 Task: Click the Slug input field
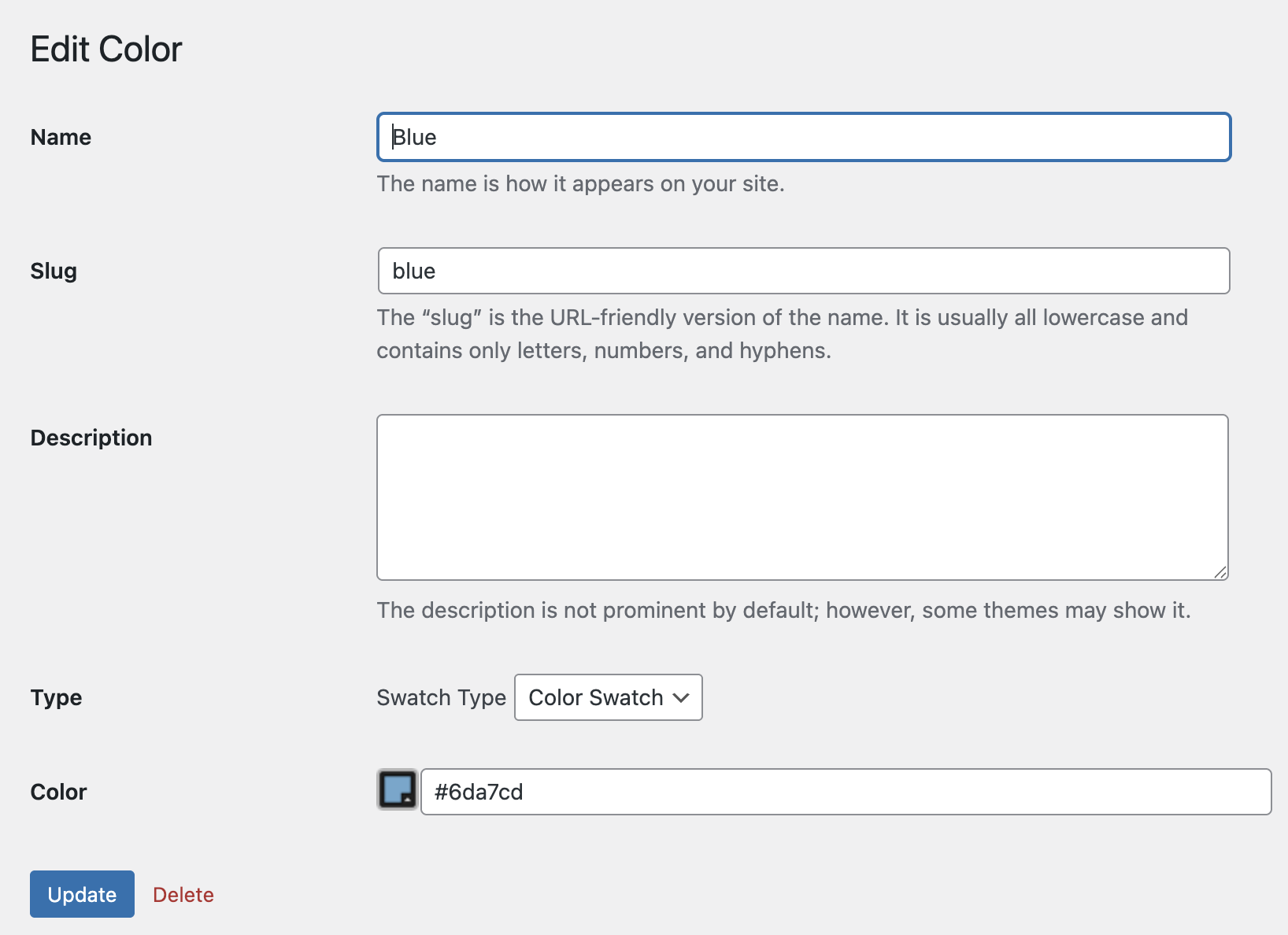tap(803, 271)
